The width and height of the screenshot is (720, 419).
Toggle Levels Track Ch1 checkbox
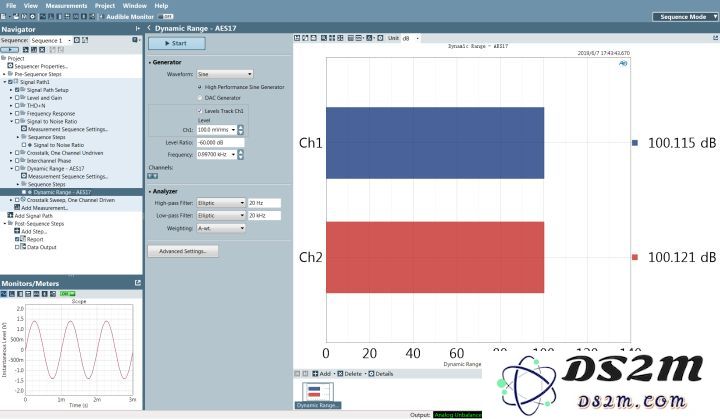pyautogui.click(x=200, y=111)
